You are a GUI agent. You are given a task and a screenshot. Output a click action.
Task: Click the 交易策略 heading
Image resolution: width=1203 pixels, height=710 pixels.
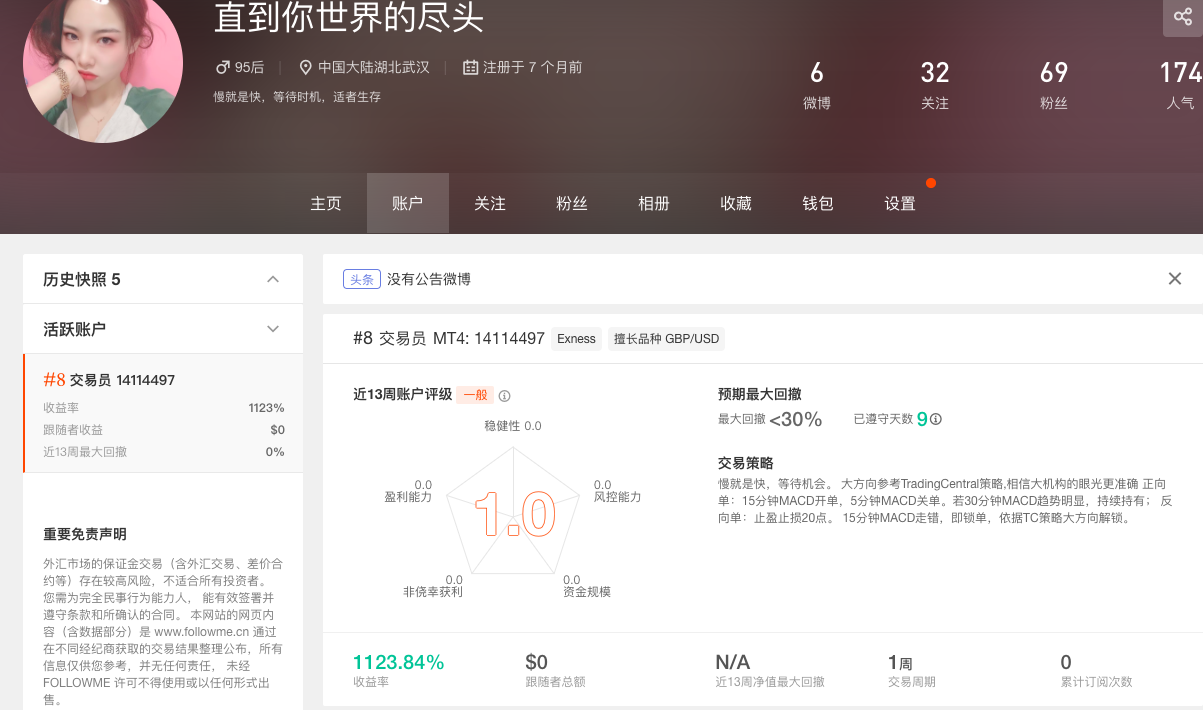(x=745, y=463)
